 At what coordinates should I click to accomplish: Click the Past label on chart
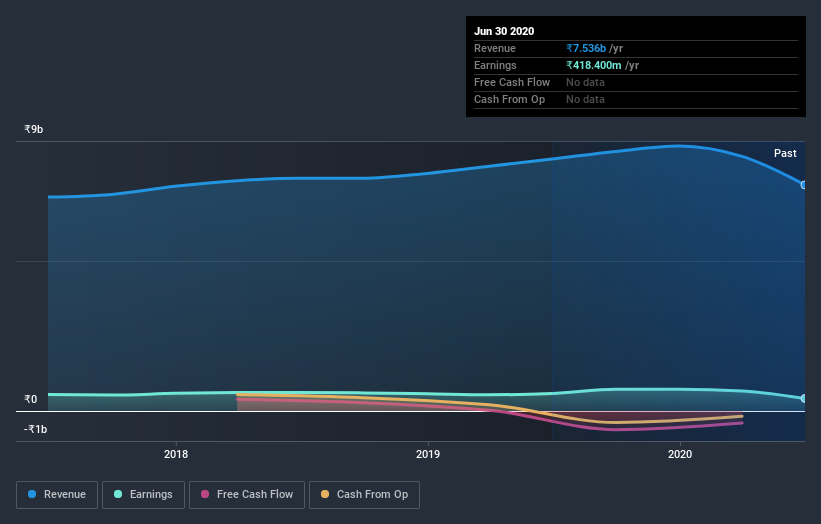coord(785,153)
